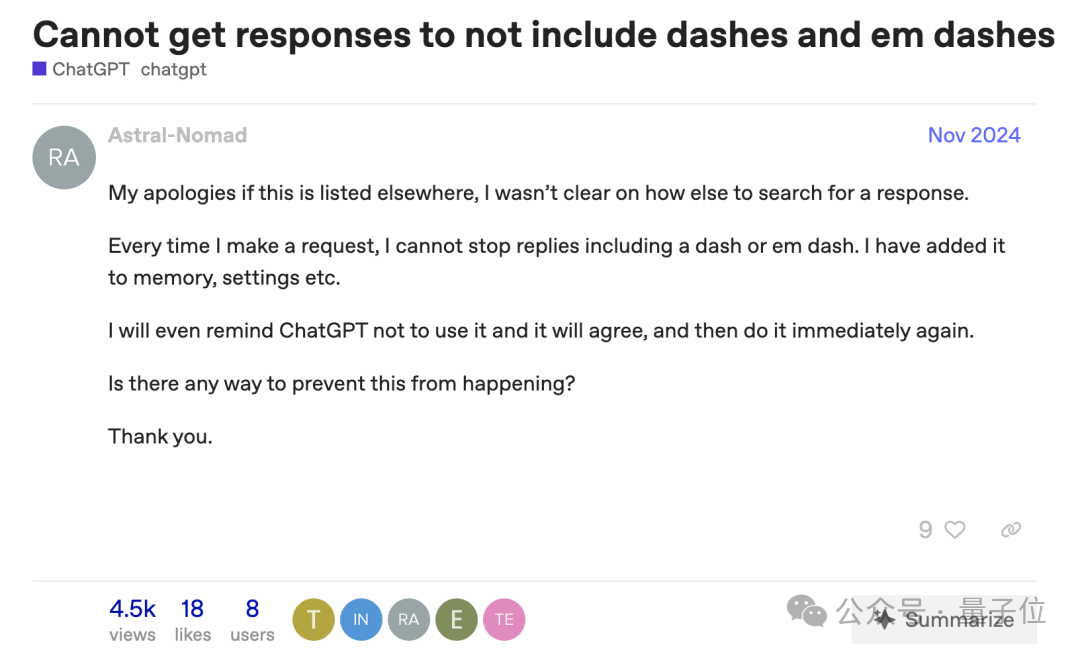This screenshot has height=654, width=1080.
Task: Click the heart icon to like the post
Action: [954, 529]
